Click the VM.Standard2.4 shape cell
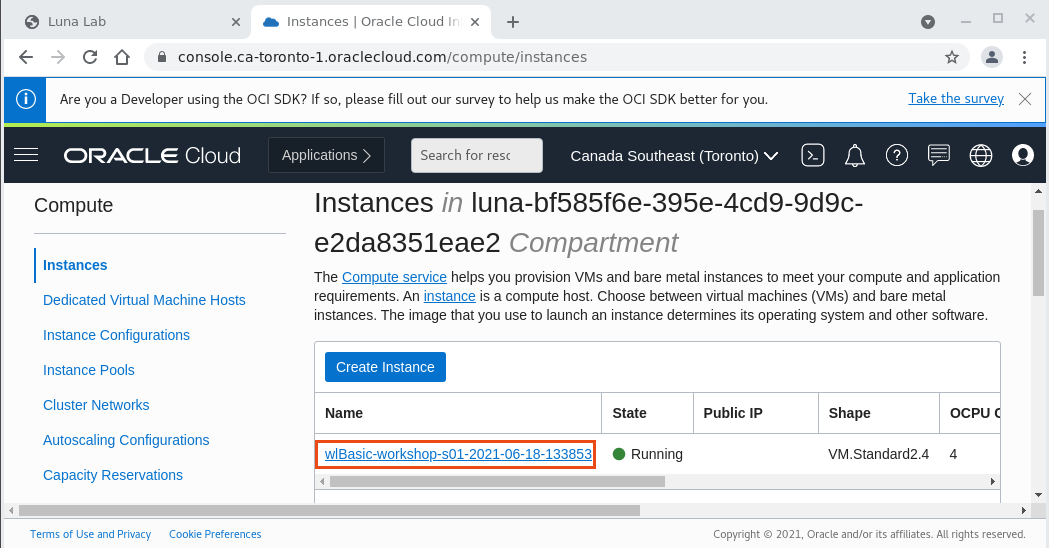This screenshot has width=1049, height=548. [878, 454]
